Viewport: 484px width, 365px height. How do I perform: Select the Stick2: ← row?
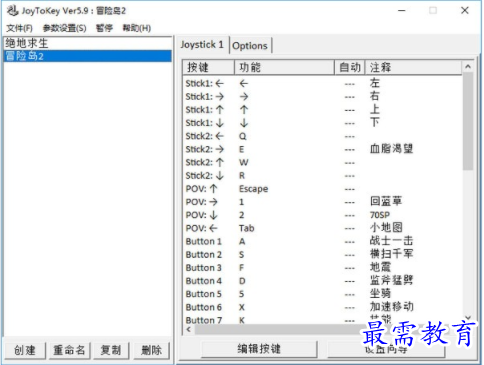(x=322, y=136)
